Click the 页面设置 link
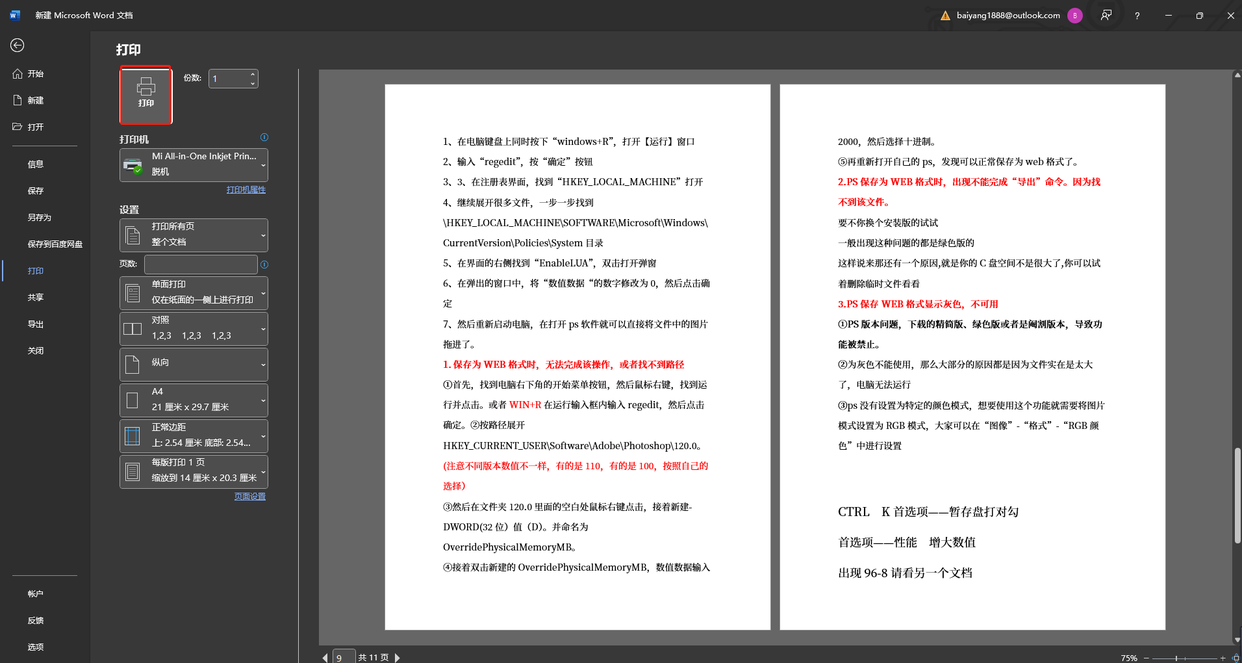This screenshot has height=663, width=1242. [x=250, y=496]
